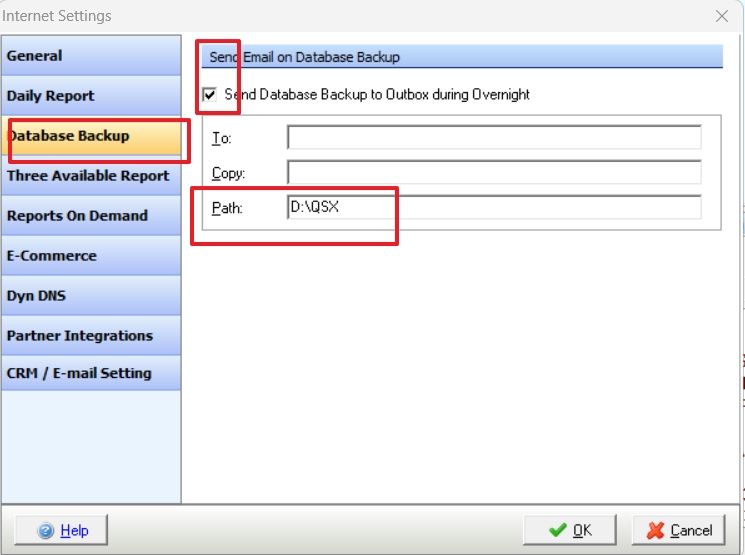
Task: Open the General settings tab
Action: pos(91,56)
